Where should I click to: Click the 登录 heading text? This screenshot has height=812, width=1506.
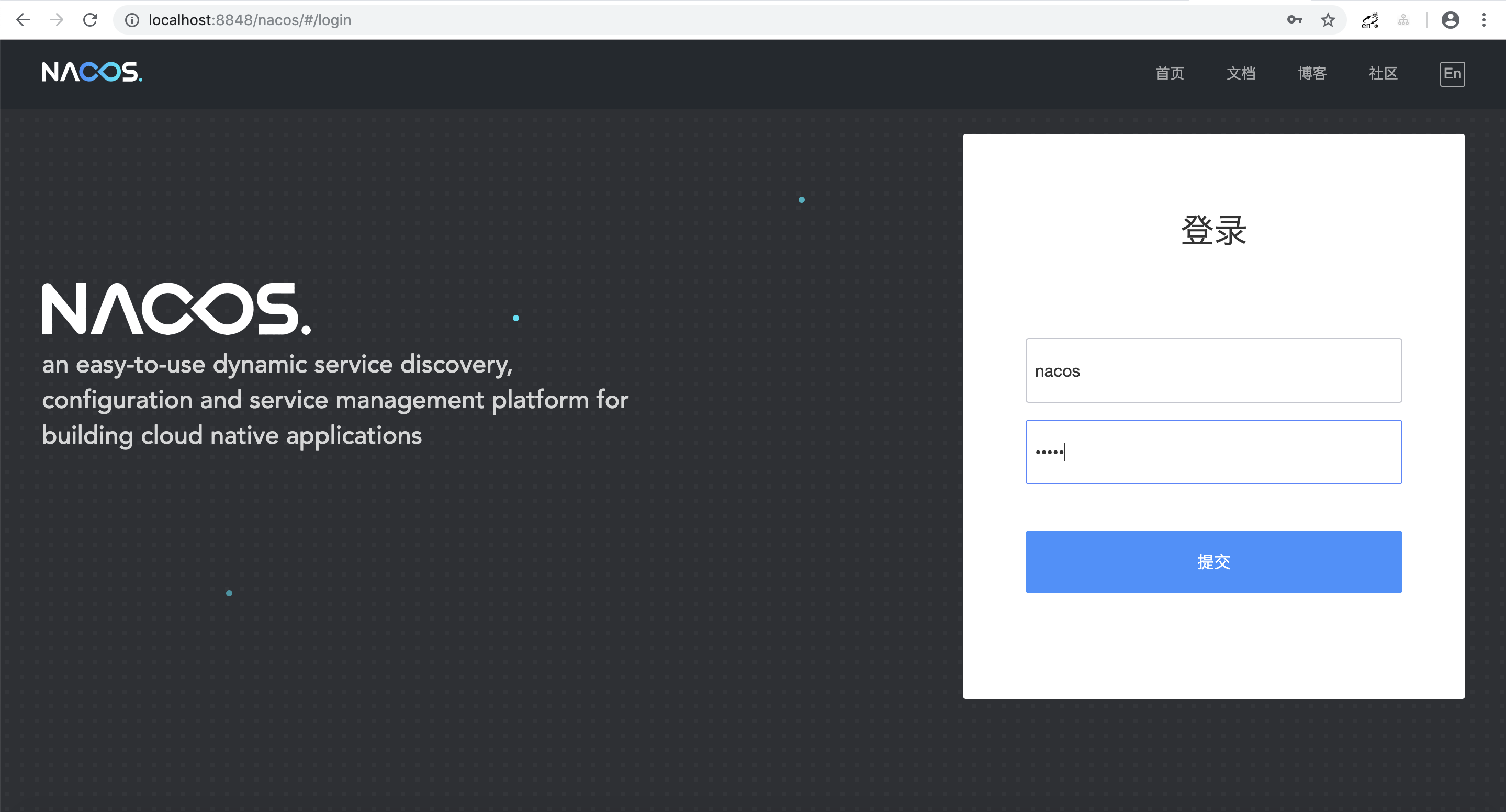[x=1213, y=230]
